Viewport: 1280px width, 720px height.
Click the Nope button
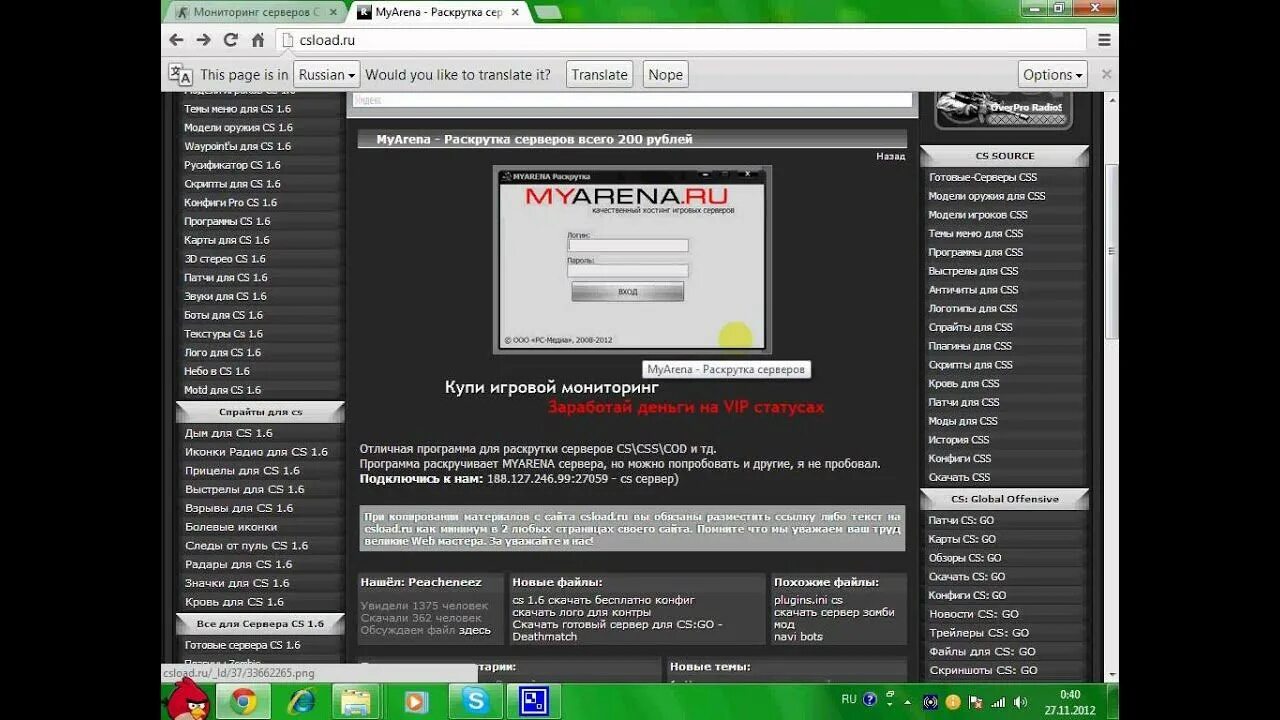click(665, 74)
